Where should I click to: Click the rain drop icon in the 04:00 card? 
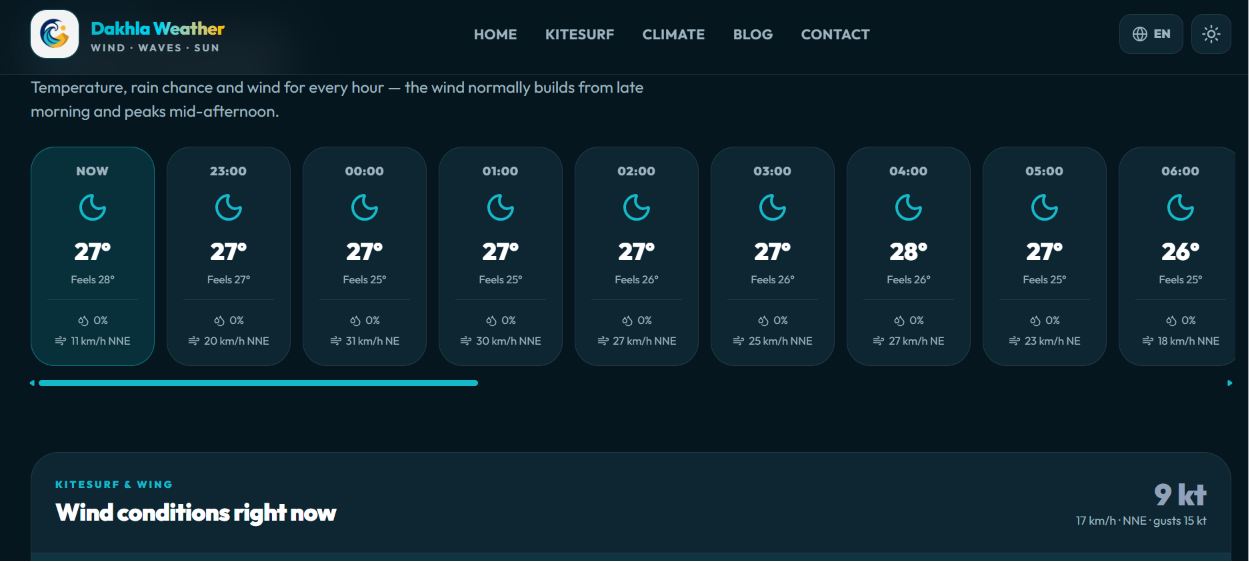[900, 321]
